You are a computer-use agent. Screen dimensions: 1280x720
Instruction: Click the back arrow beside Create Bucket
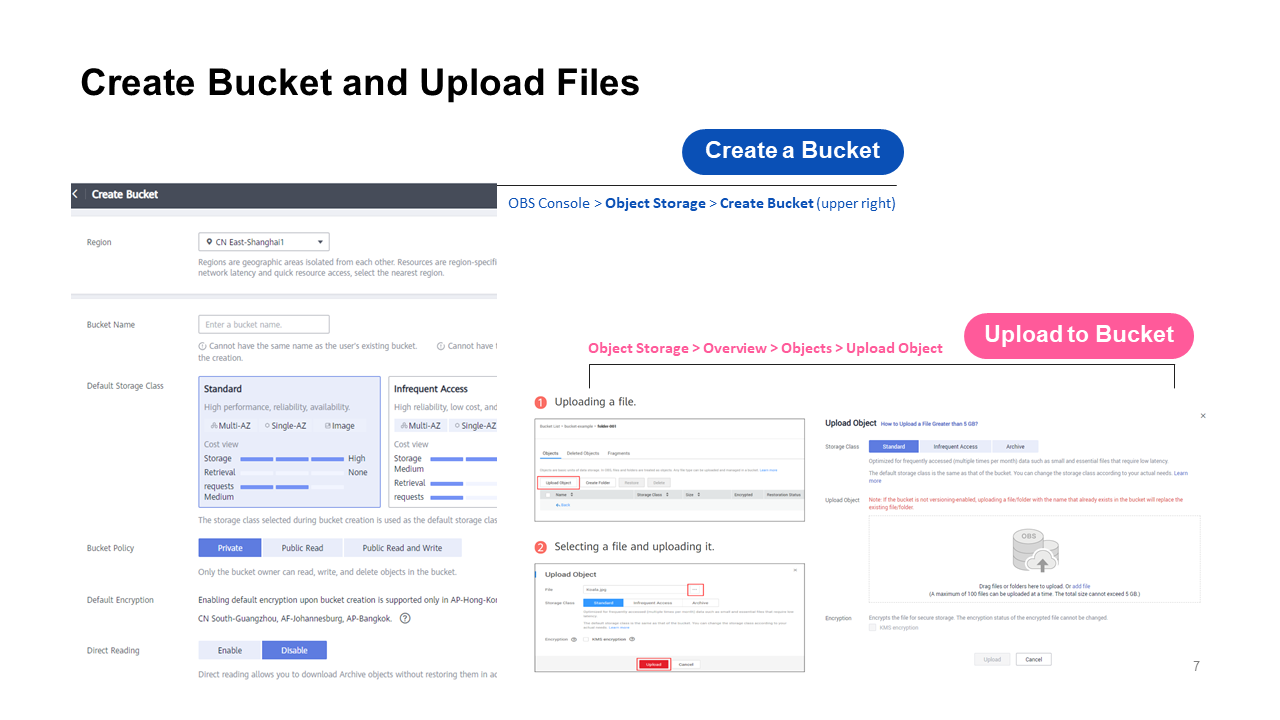[x=75, y=194]
